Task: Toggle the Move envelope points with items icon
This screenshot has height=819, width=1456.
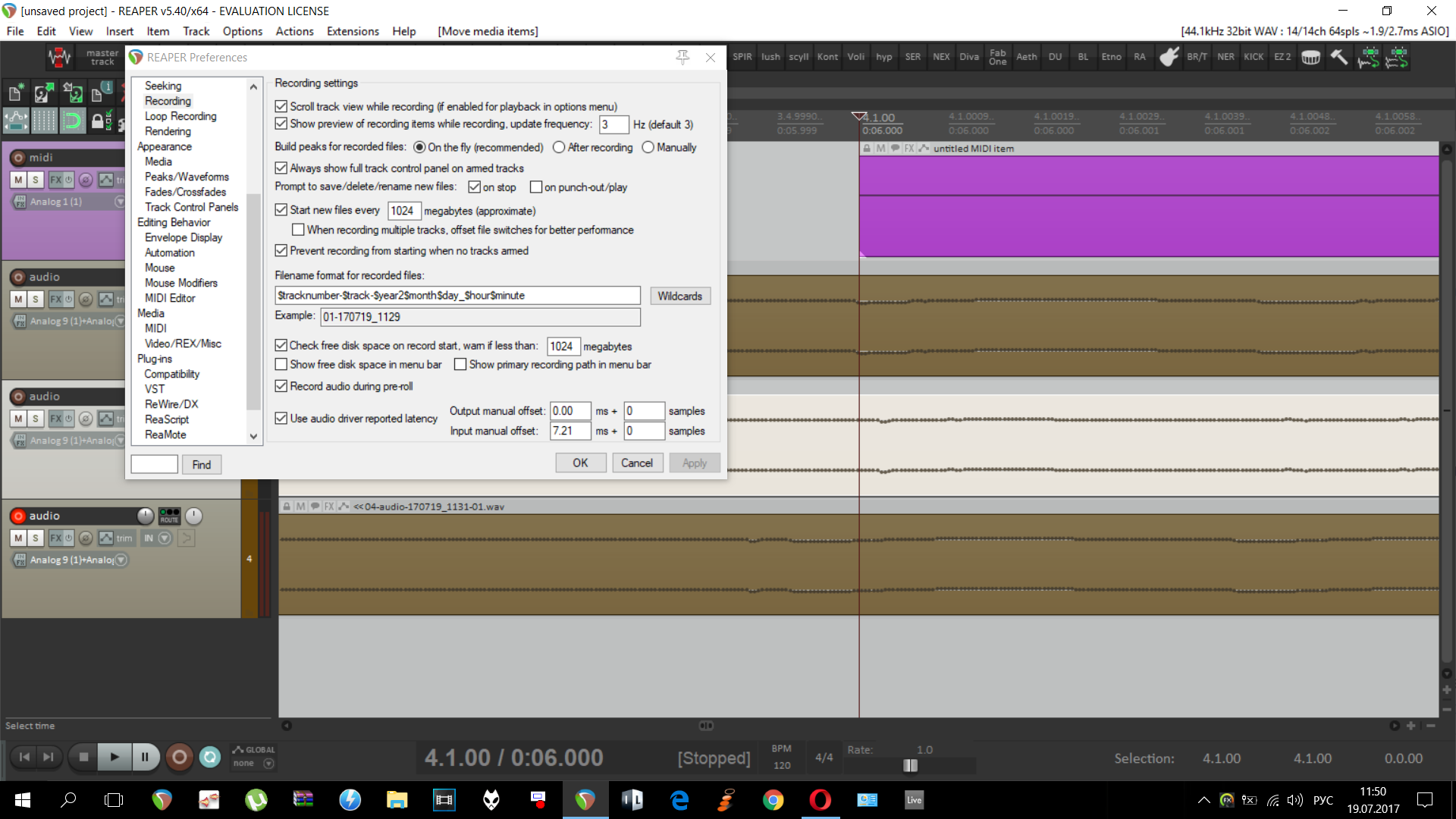Action: click(x=15, y=121)
